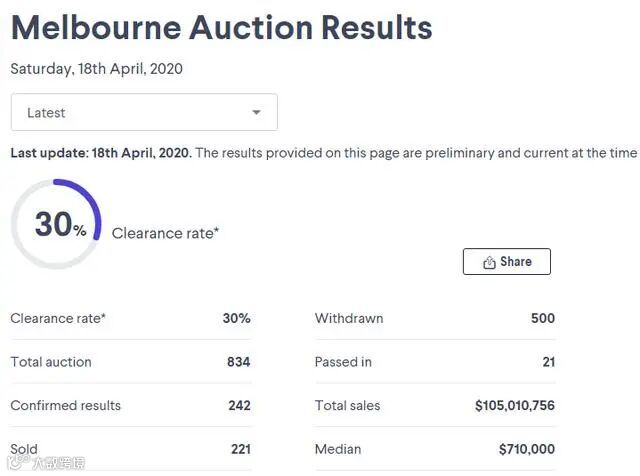Select the Confirmed results label
Image resolution: width=640 pixels, height=476 pixels.
pos(65,406)
